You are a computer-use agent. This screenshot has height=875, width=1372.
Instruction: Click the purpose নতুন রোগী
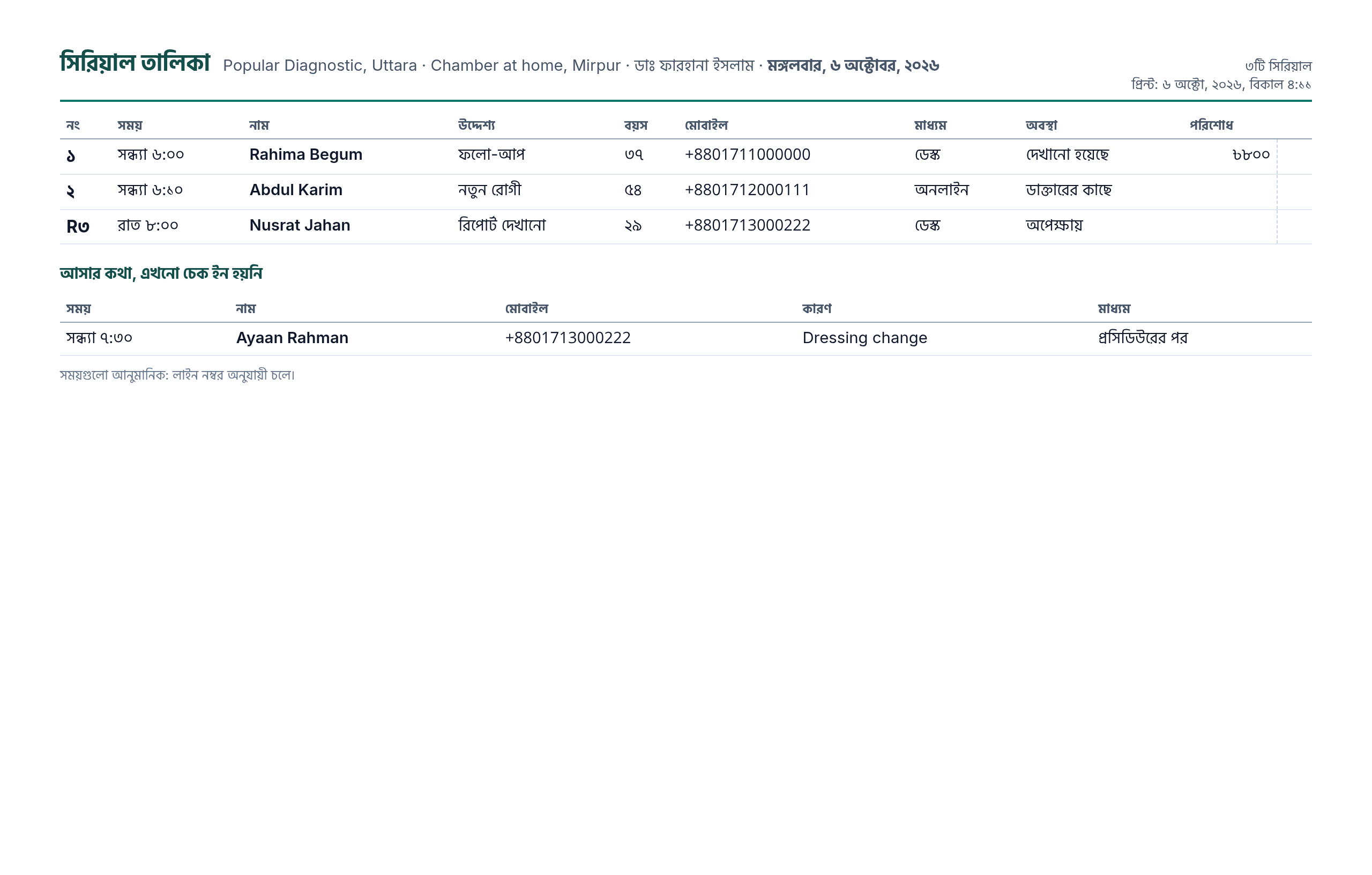coord(489,190)
